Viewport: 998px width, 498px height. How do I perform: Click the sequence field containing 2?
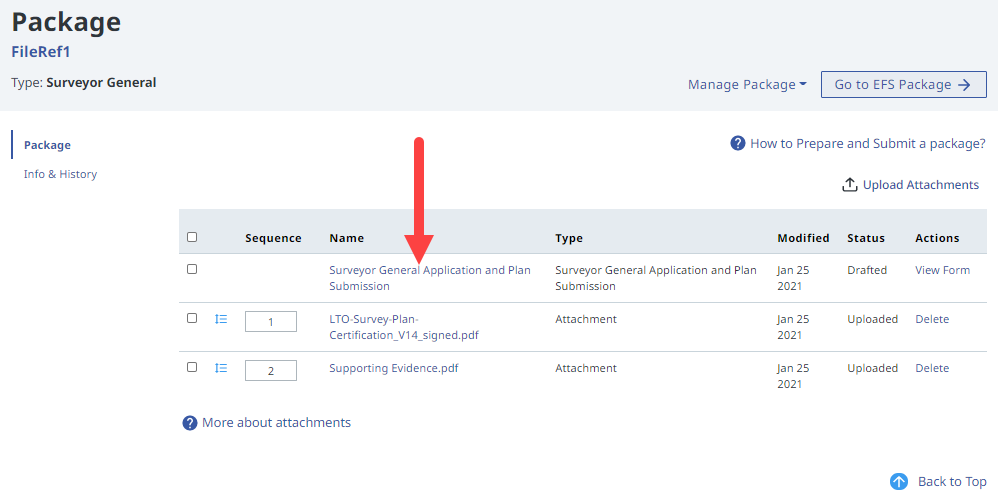pyautogui.click(x=271, y=370)
